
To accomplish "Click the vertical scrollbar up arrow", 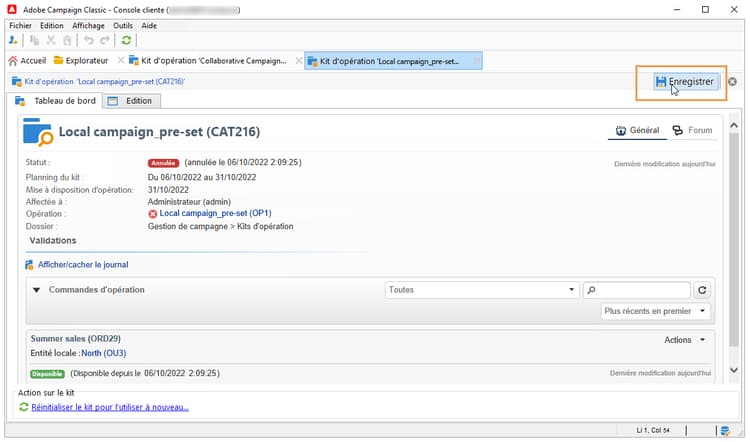I will pos(734,125).
